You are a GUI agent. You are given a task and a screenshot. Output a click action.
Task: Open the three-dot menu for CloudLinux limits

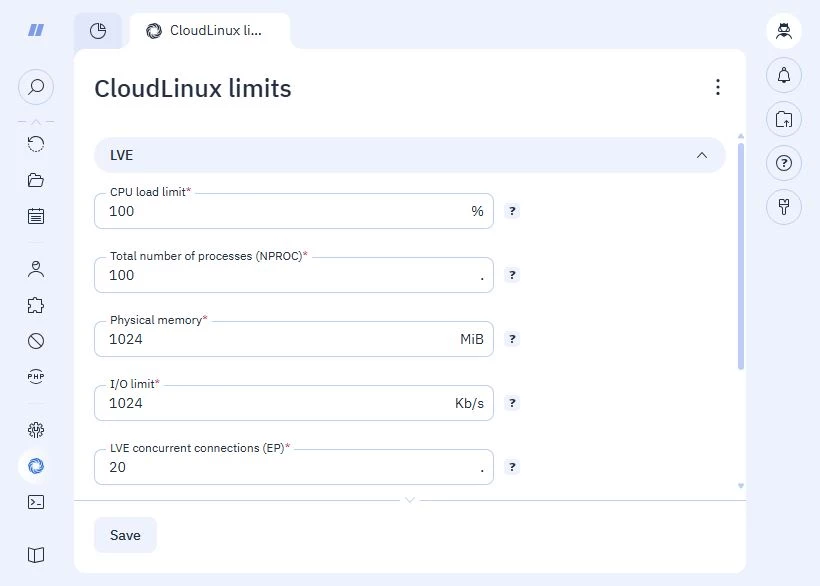pyautogui.click(x=718, y=87)
